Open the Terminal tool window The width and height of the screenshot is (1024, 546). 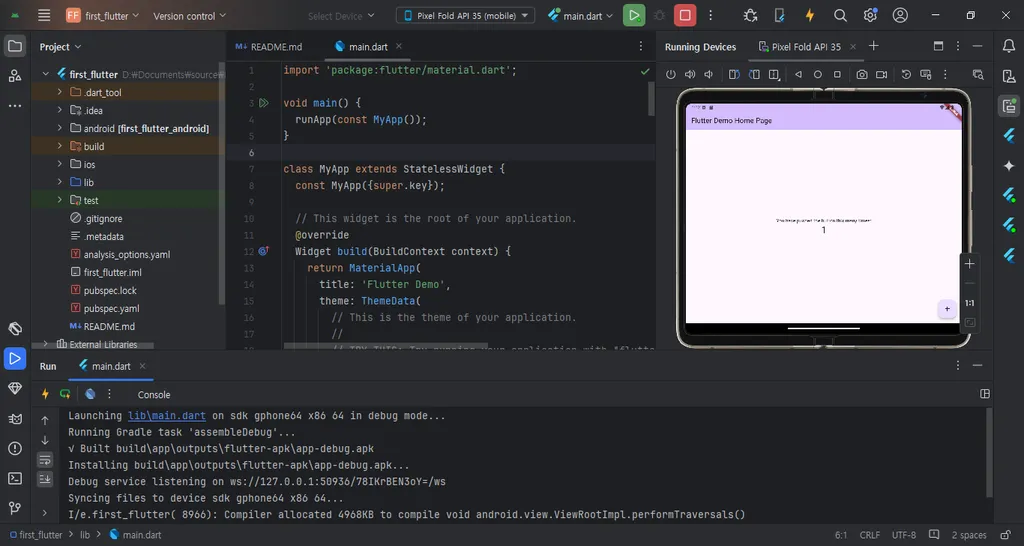[x=15, y=479]
